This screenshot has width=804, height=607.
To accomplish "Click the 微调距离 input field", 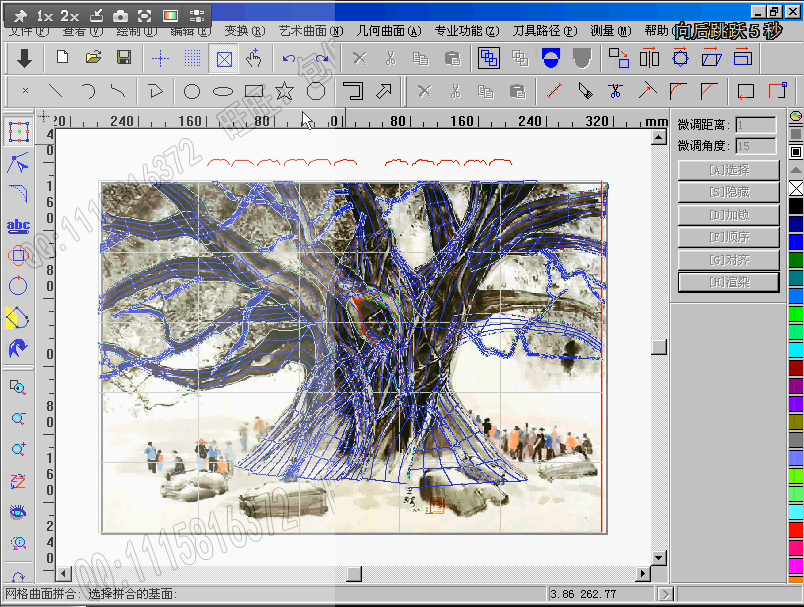I will 756,125.
